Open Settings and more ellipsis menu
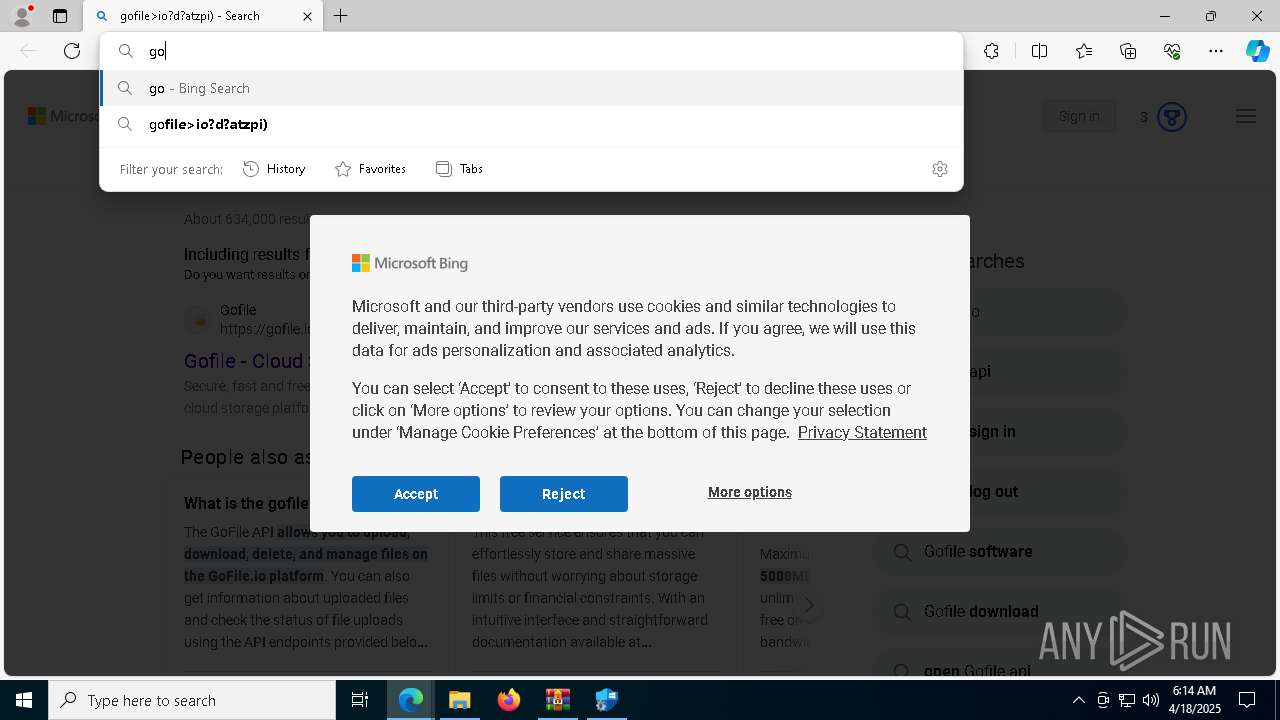The image size is (1280, 720). coord(1216,51)
